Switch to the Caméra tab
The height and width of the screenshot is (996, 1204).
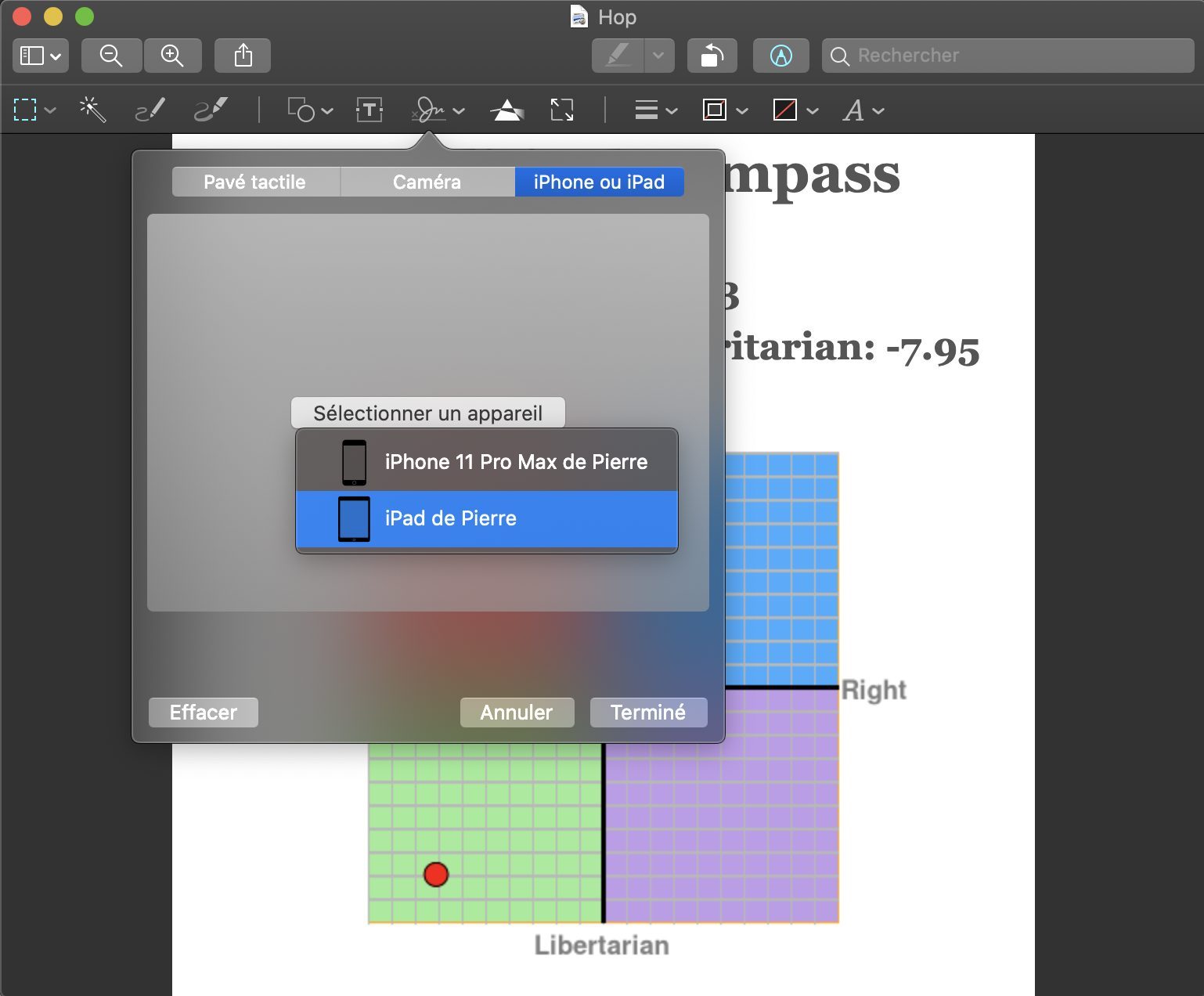(427, 182)
